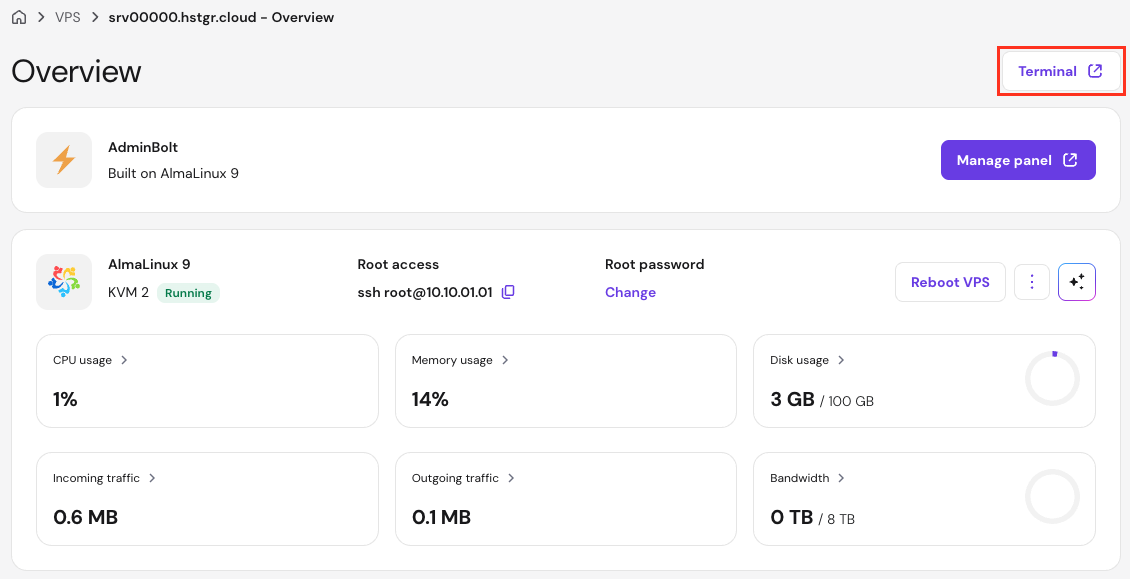Click the Reboot VPS button
The height and width of the screenshot is (579, 1130).
(950, 282)
